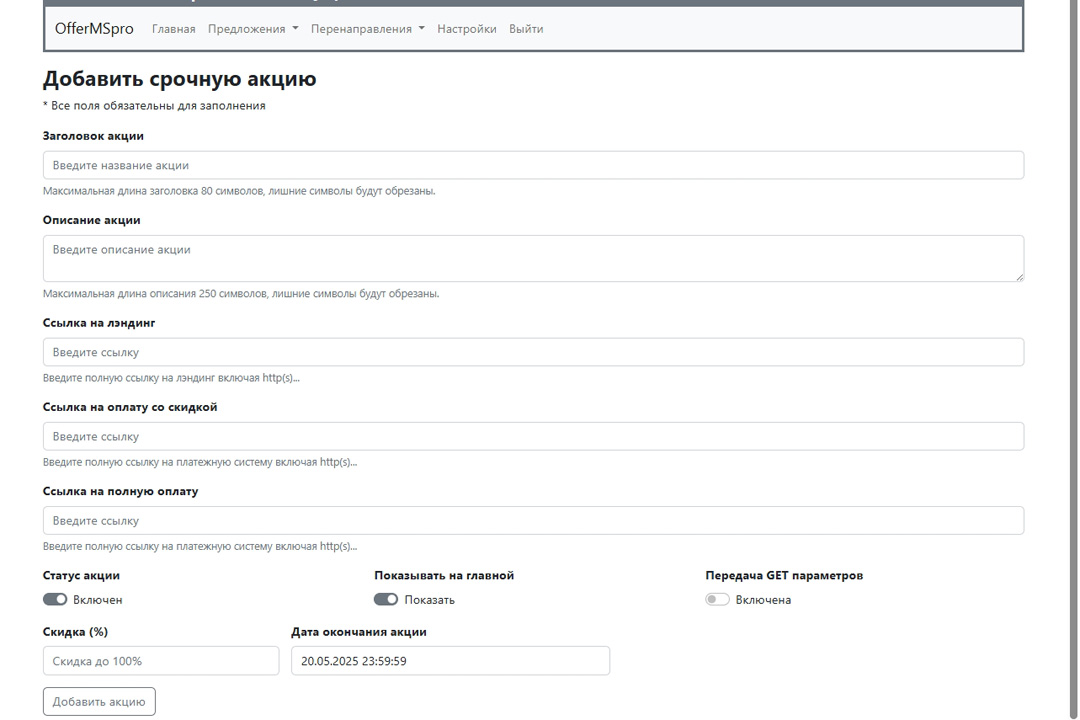1080x720 pixels.
Task: Toggle the Показывать на главной switch
Action: 386,599
